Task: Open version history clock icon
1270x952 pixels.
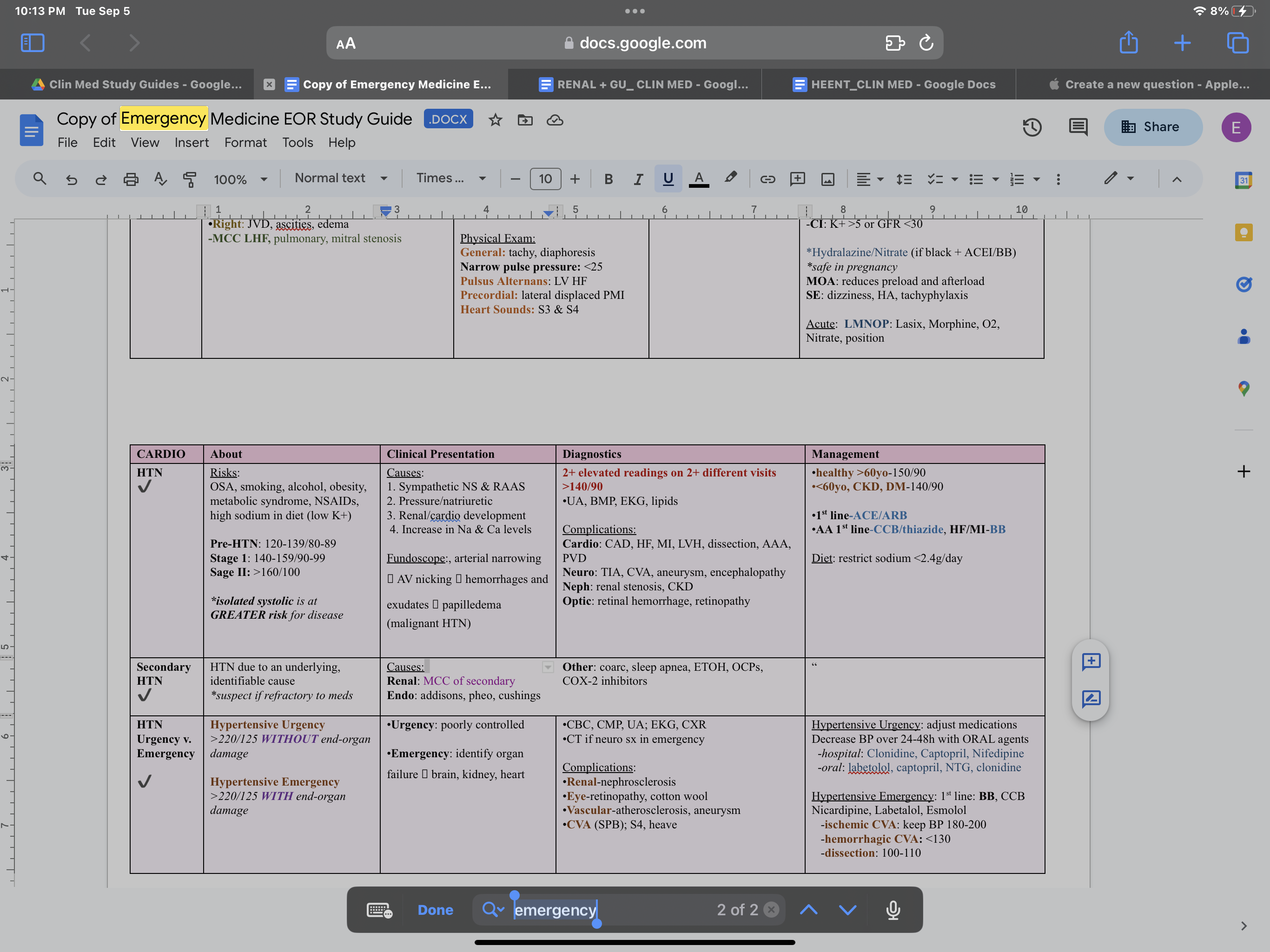Action: 1032,127
